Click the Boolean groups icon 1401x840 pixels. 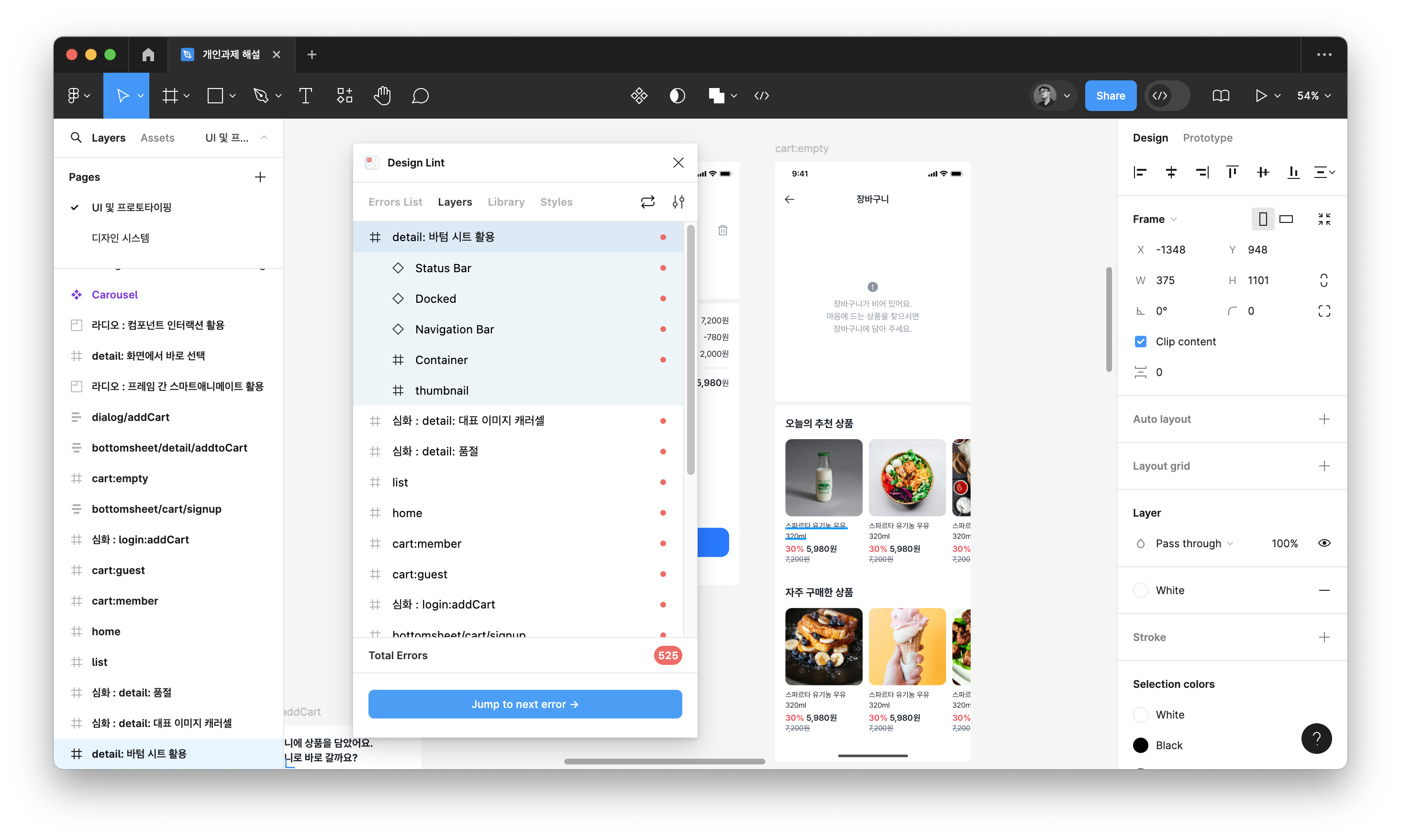pos(716,96)
